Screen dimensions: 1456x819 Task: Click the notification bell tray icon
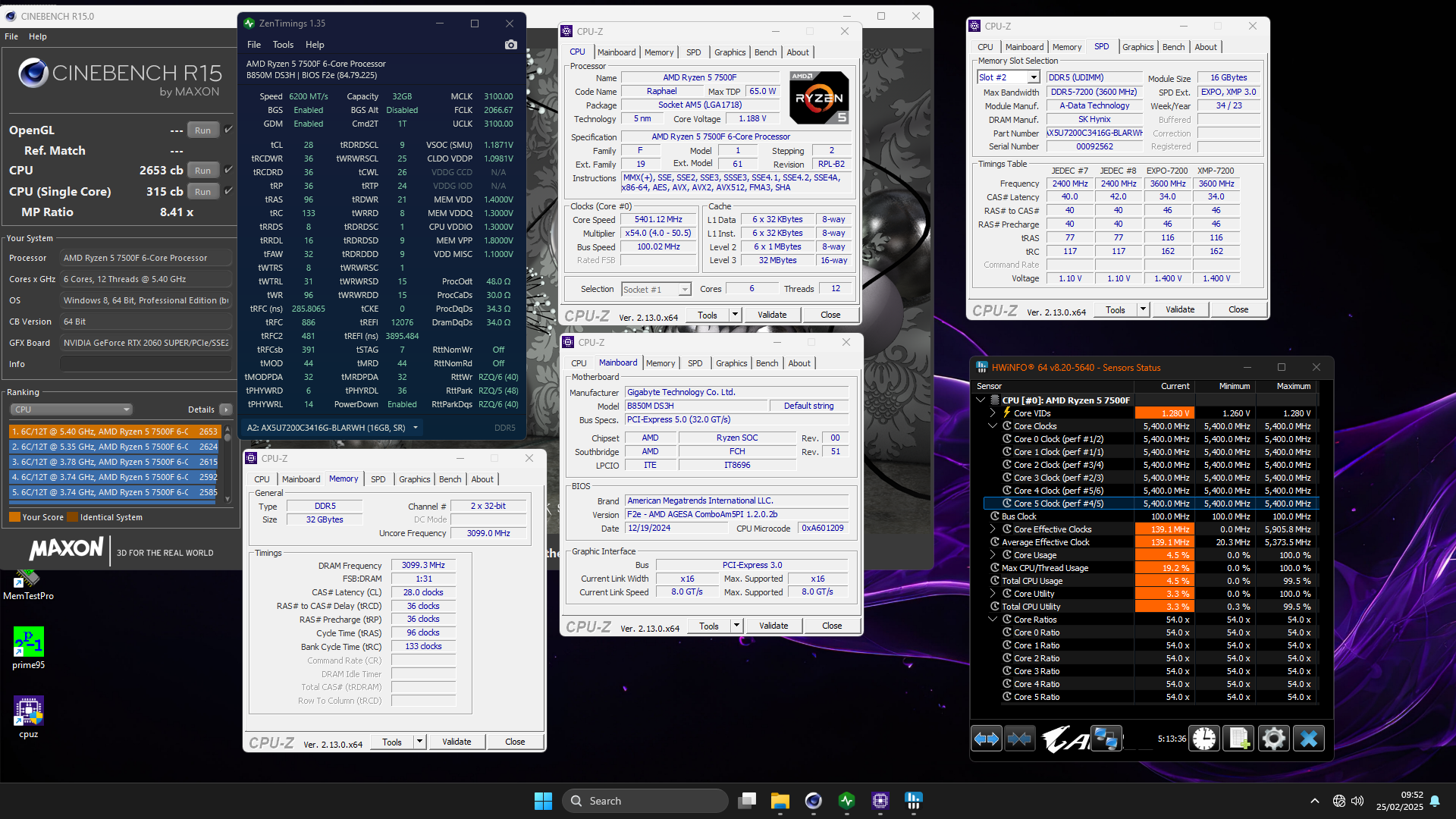point(1435,801)
